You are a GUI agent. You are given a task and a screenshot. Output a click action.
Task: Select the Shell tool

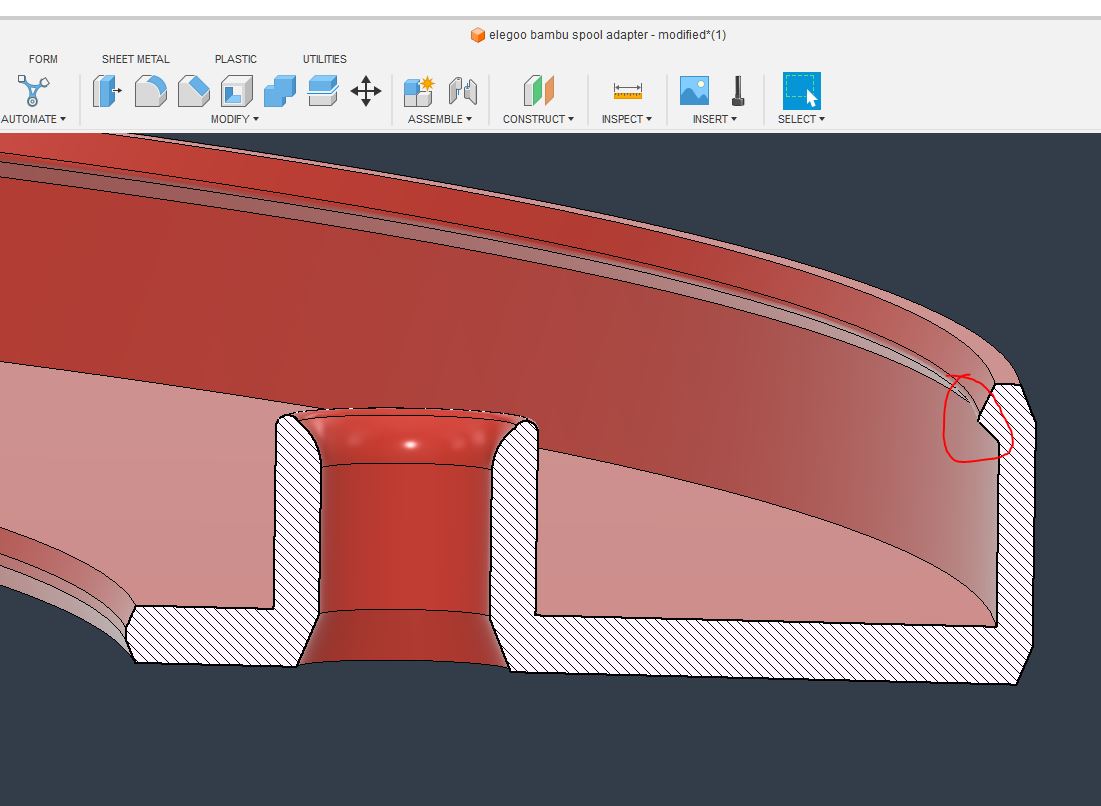(236, 91)
